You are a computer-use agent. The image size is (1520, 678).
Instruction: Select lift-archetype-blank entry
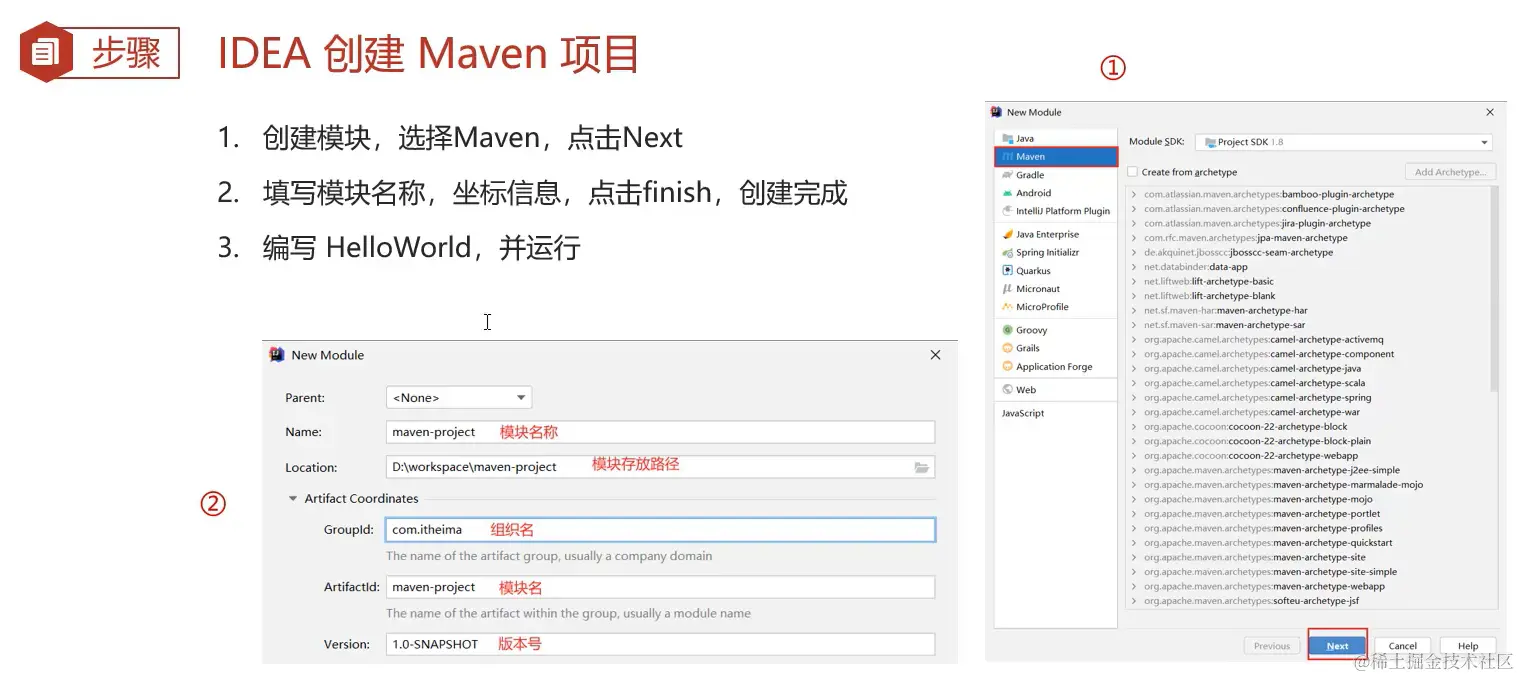point(1210,296)
